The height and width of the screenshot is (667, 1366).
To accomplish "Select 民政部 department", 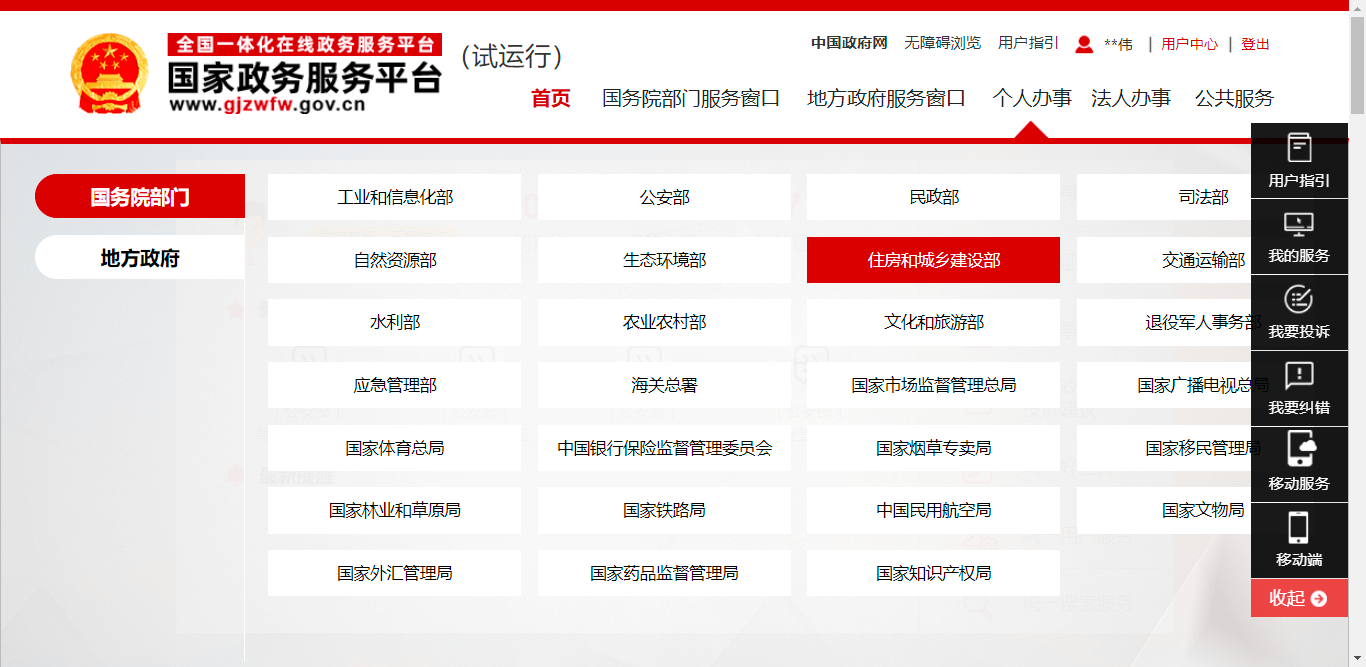I will (x=933, y=197).
